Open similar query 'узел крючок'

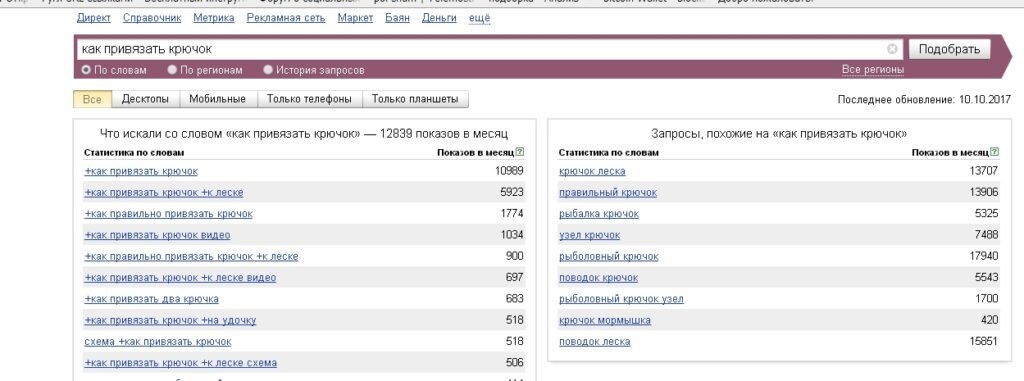(590, 235)
